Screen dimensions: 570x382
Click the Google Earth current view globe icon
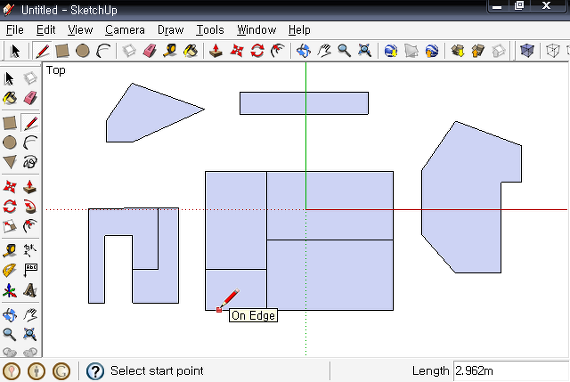pos(391,51)
